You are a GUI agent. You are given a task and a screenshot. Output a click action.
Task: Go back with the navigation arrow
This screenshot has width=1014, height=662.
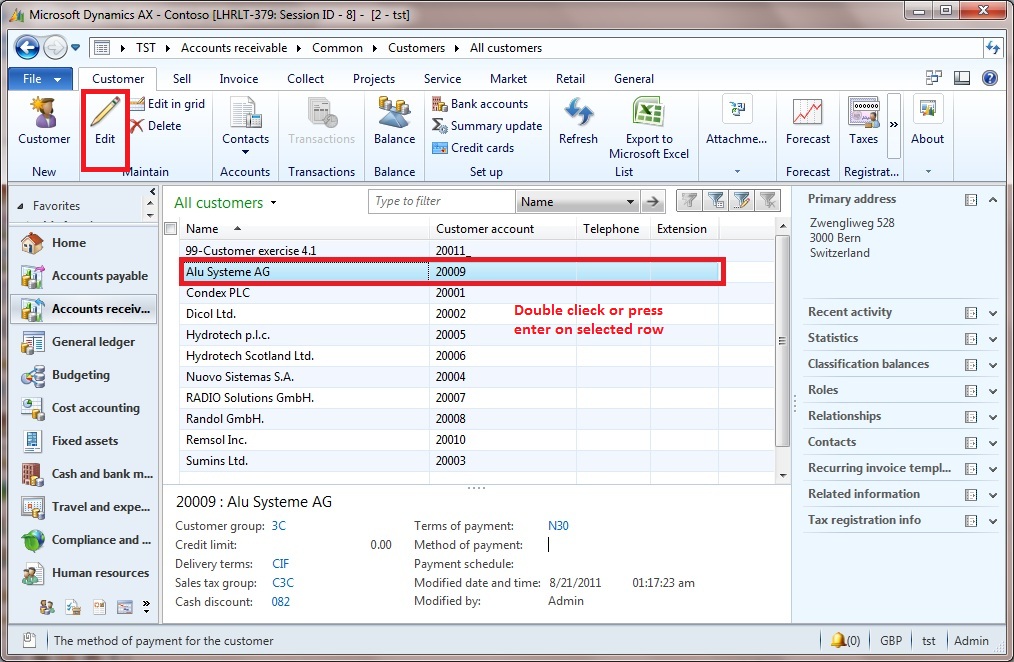click(27, 47)
